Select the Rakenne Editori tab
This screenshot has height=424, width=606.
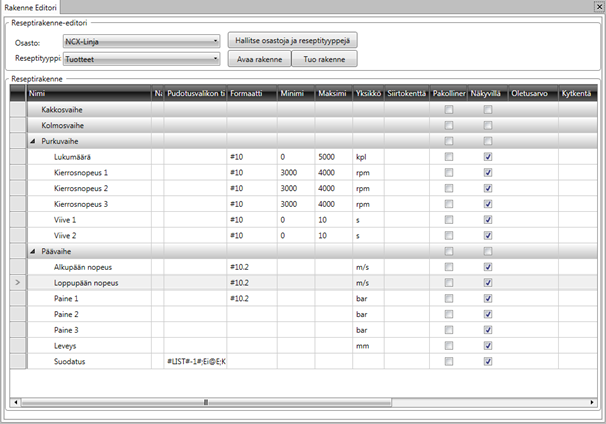point(33,8)
